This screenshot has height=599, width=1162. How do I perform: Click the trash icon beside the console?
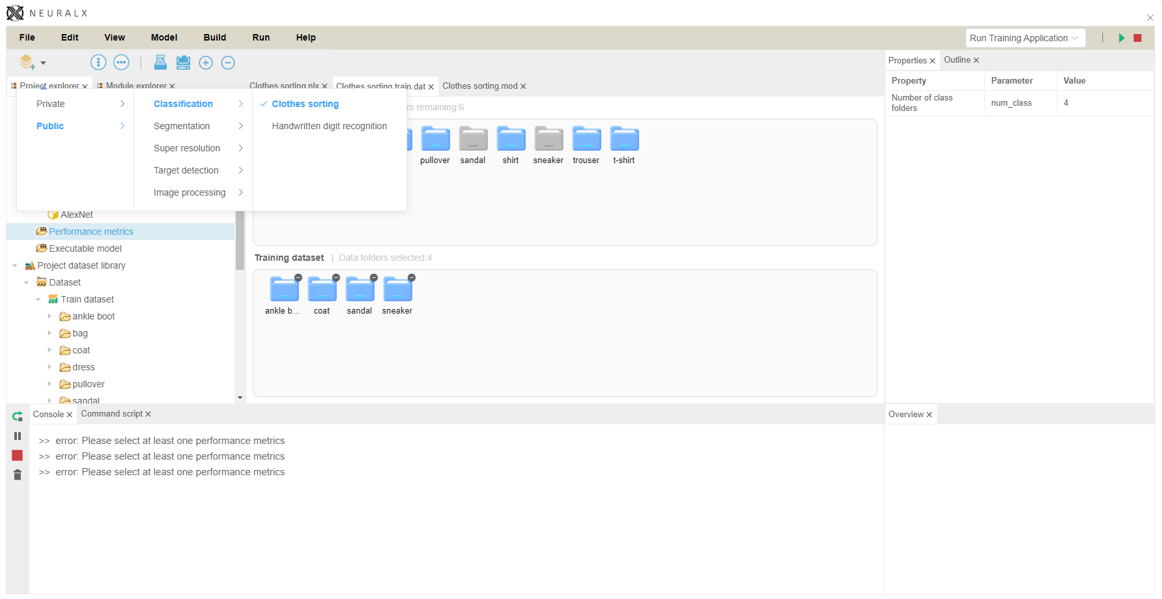(x=17, y=475)
